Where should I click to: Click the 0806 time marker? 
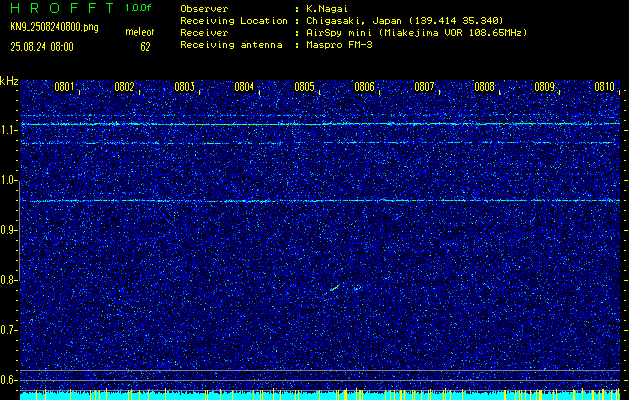364,87
